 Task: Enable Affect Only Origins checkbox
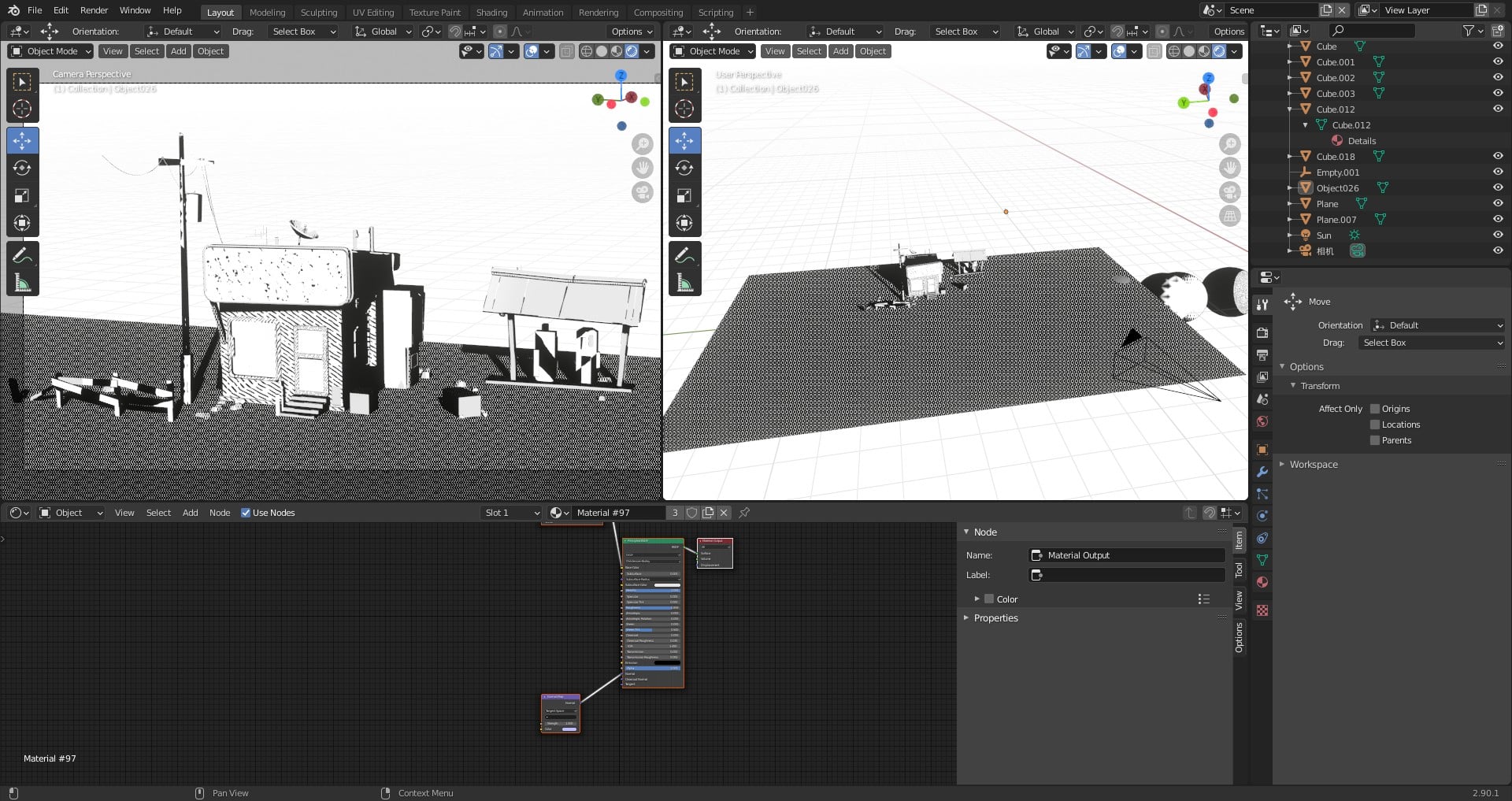[1375, 409]
